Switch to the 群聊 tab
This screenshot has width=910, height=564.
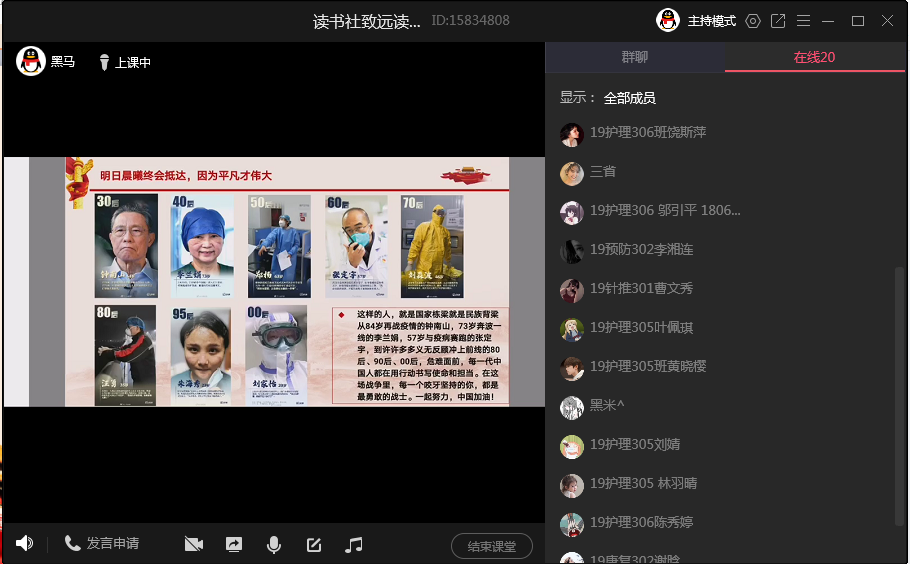[x=635, y=58]
